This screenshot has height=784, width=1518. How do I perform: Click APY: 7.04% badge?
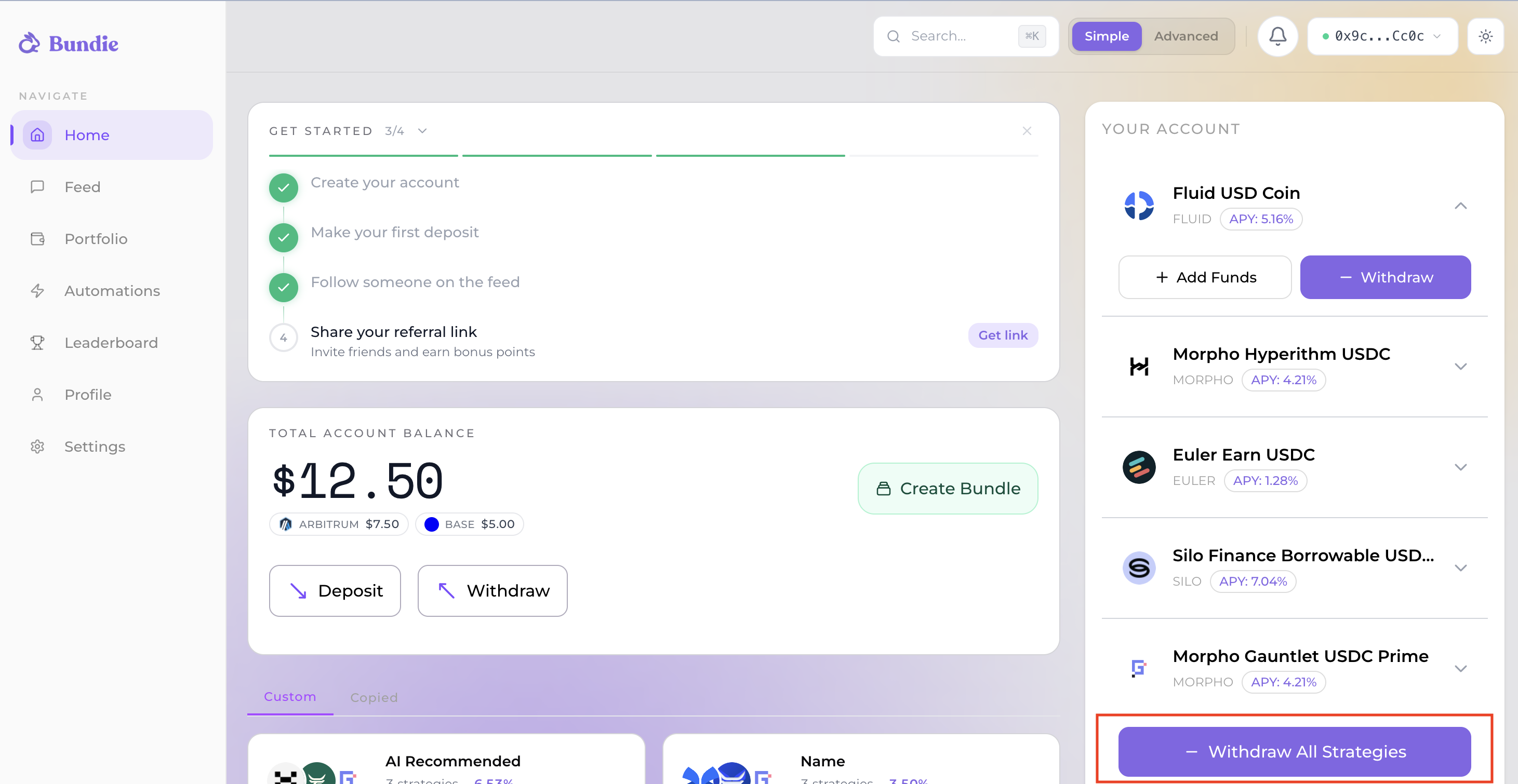(x=1252, y=581)
